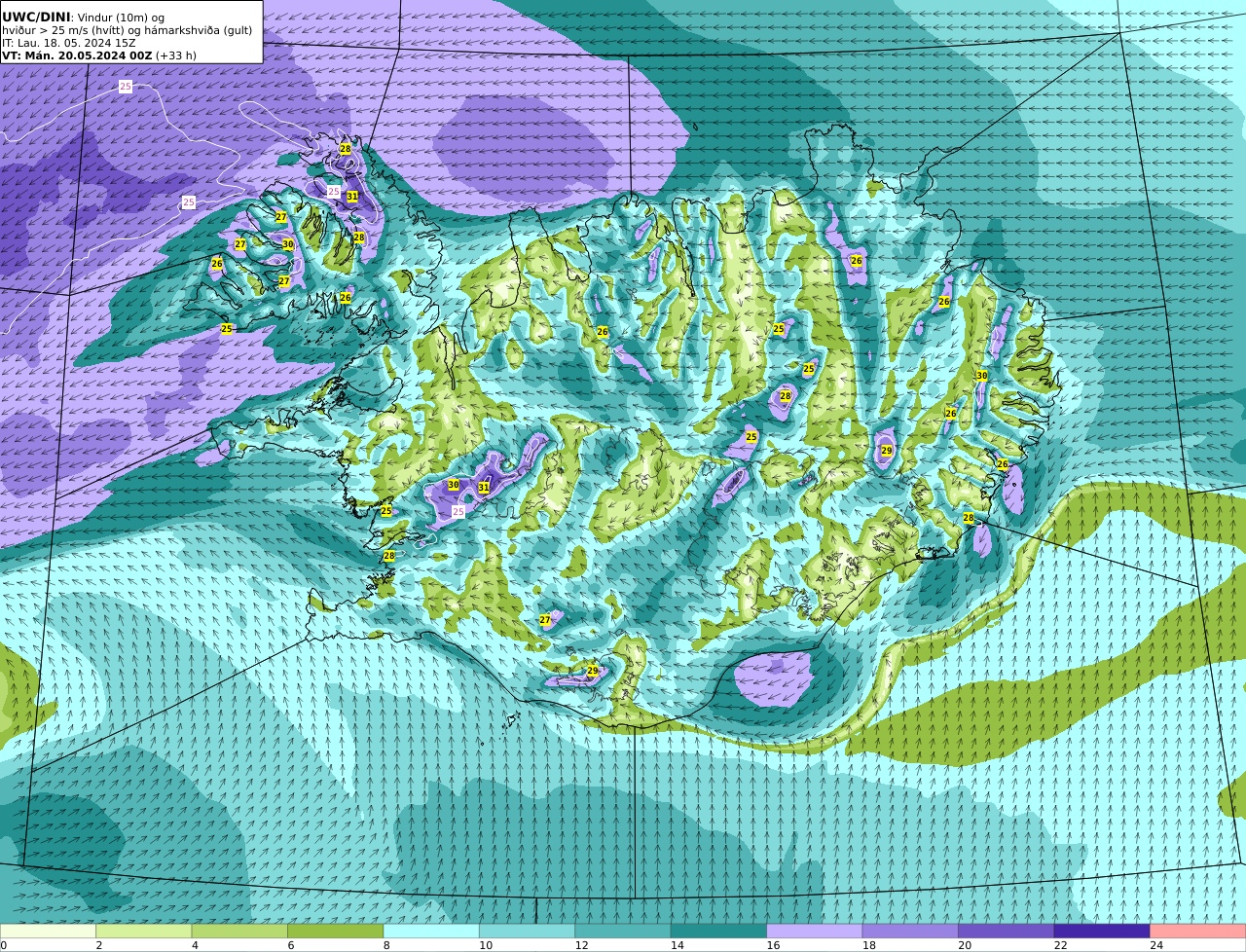Click the legend tick label "4"
This screenshot has height=952, width=1246.
195,945
